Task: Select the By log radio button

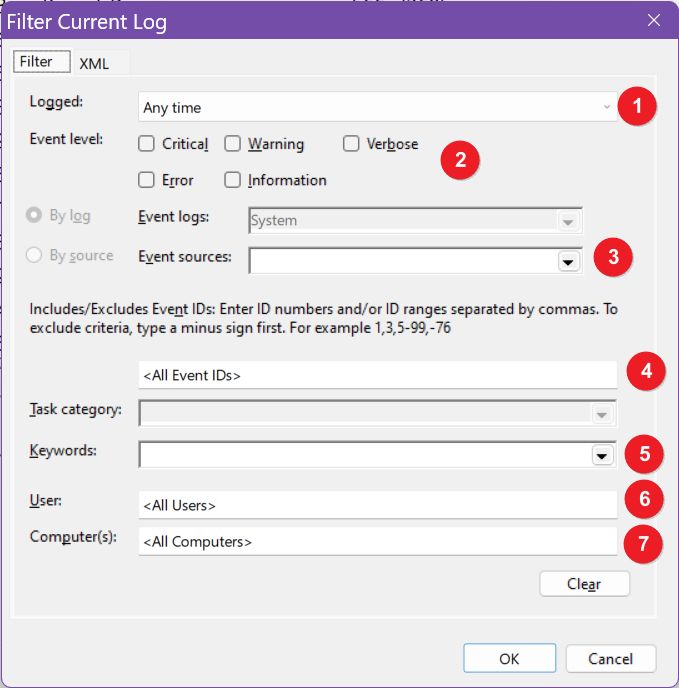Action: click(34, 215)
